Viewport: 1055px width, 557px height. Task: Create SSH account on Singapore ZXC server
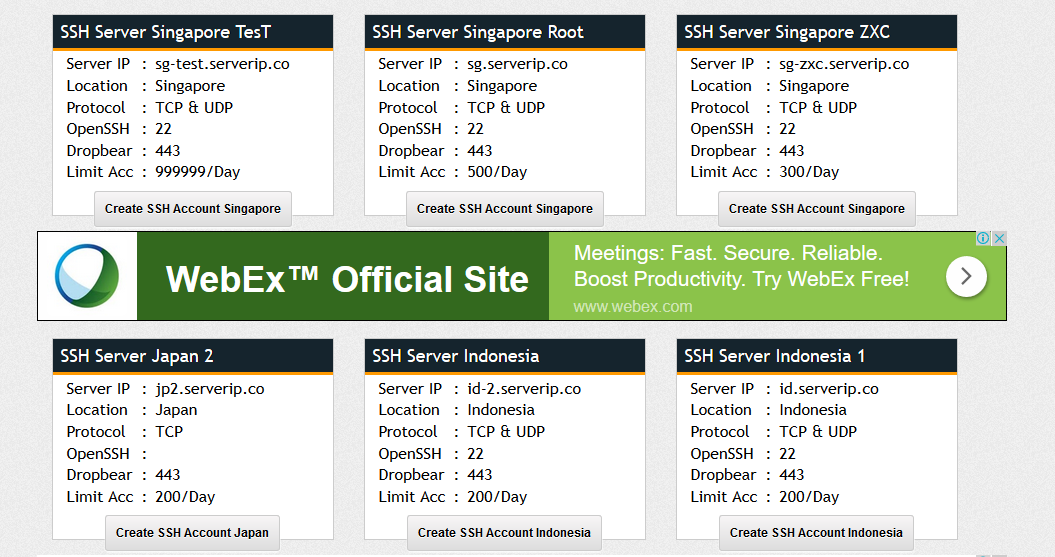[817, 209]
